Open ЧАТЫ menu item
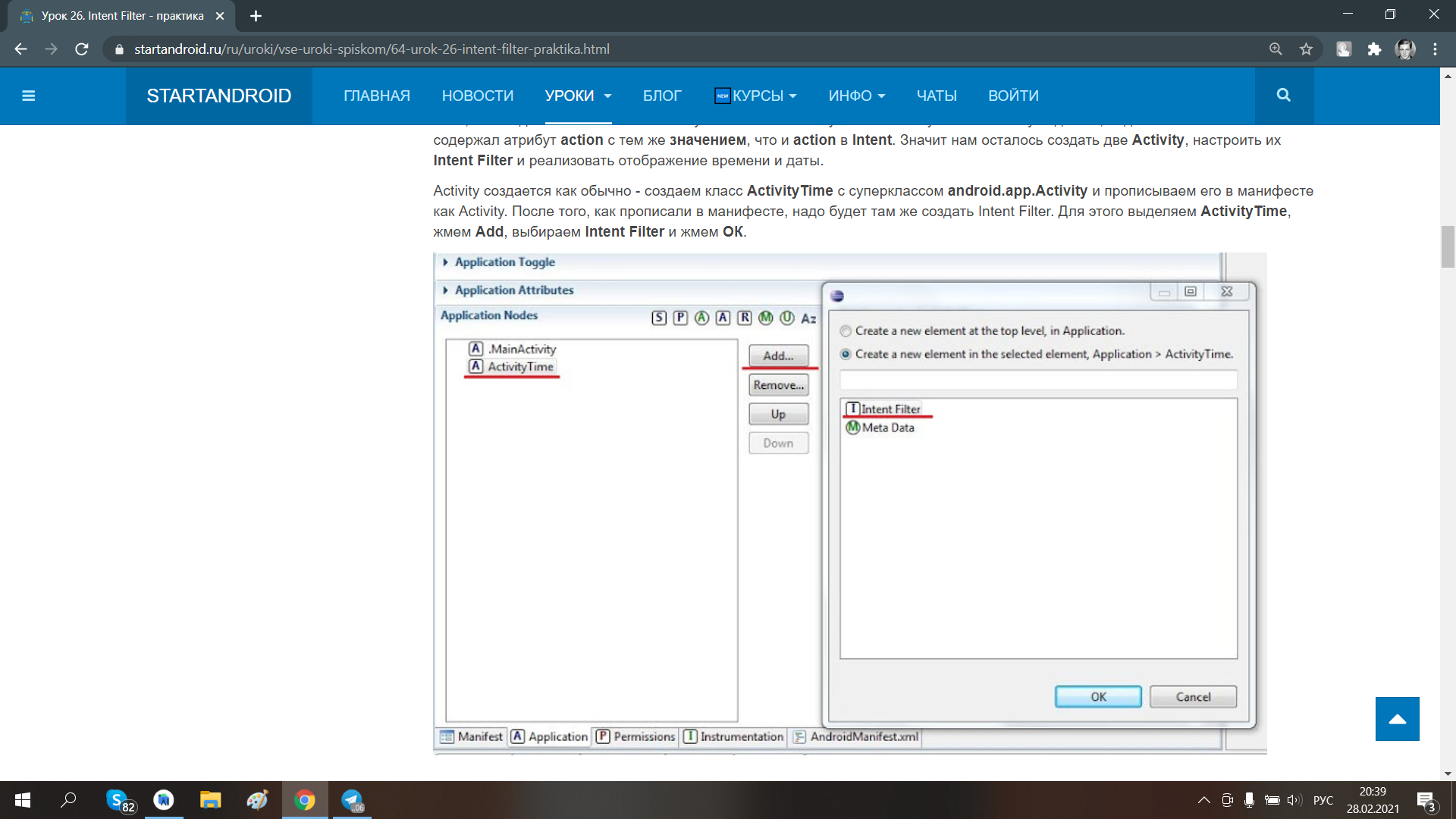This screenshot has width=1456, height=819. pos(937,96)
